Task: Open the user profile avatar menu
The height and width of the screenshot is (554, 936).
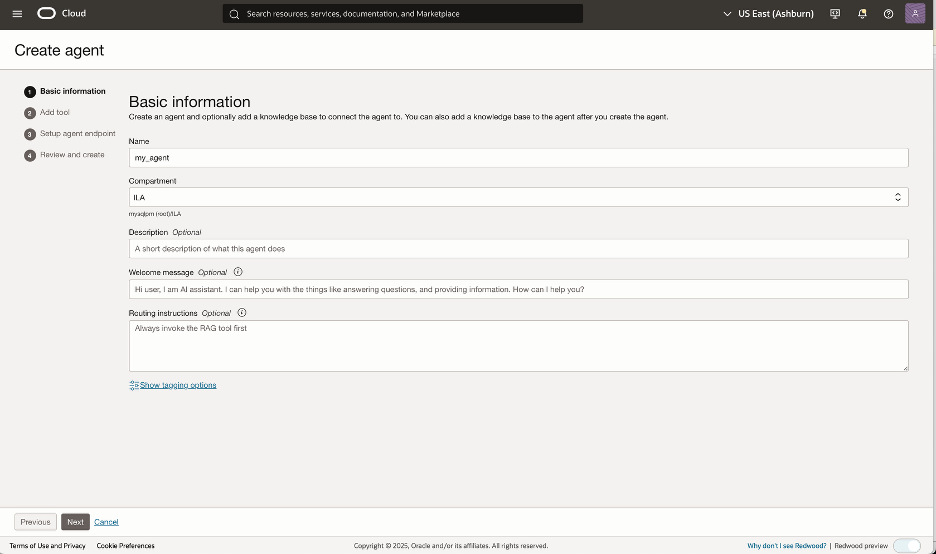Action: tap(915, 13)
